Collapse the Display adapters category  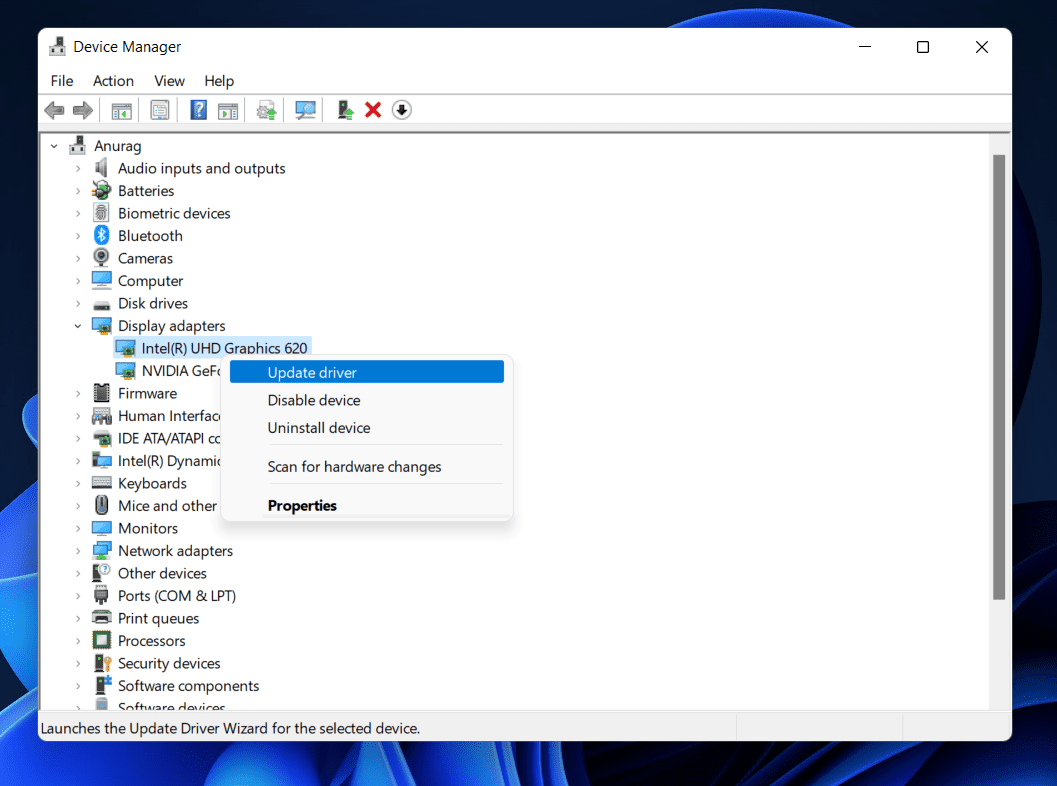[x=78, y=325]
